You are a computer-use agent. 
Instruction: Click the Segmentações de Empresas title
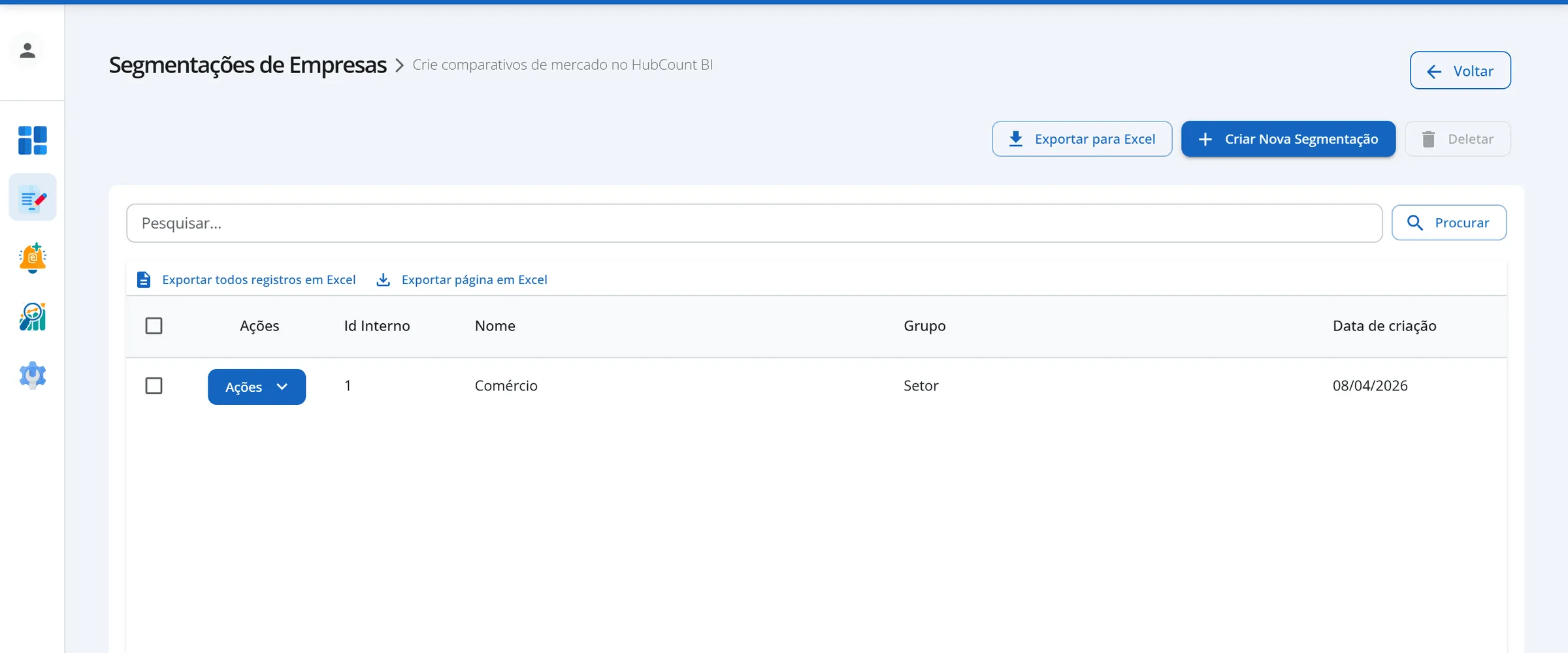[x=248, y=65]
